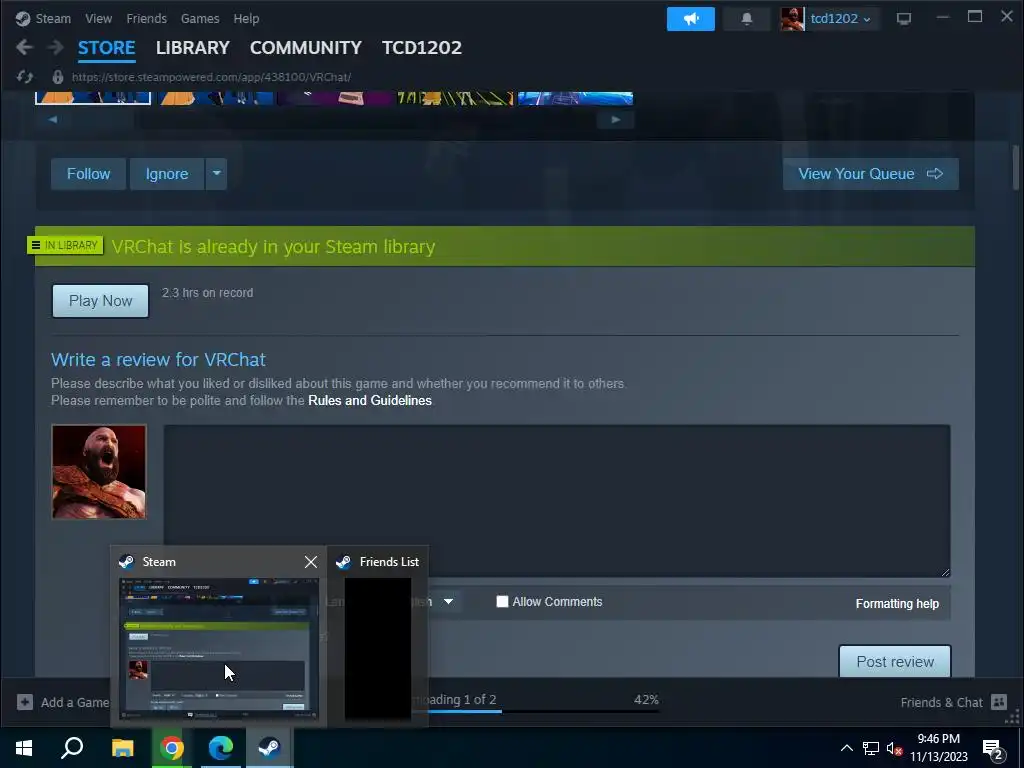
Task: Open the Games menu
Action: (200, 18)
